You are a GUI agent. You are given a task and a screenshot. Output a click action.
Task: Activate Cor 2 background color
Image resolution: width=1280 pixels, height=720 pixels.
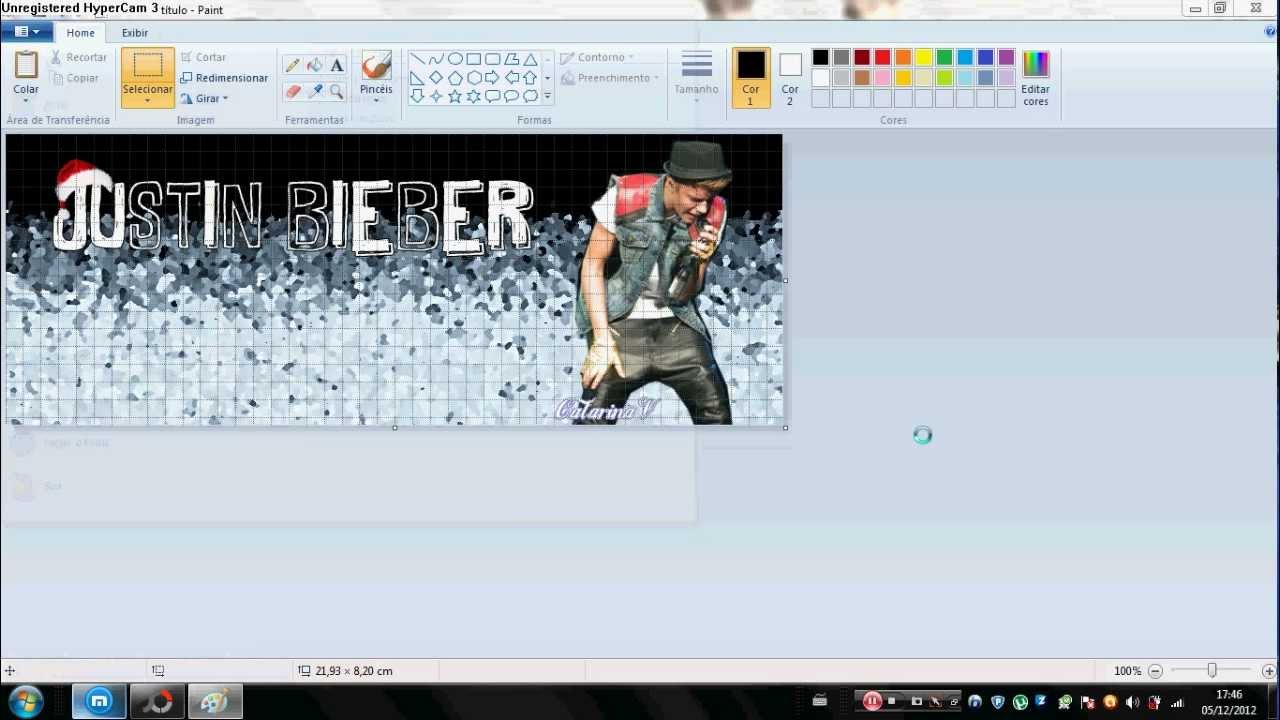coord(790,78)
